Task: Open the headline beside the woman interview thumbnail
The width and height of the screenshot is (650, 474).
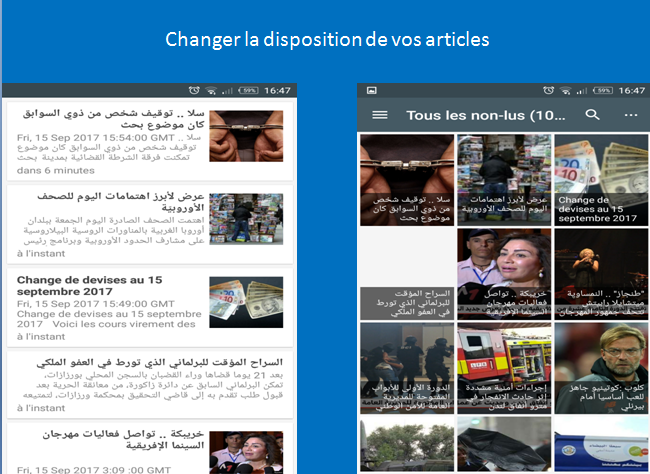Action: click(x=123, y=440)
